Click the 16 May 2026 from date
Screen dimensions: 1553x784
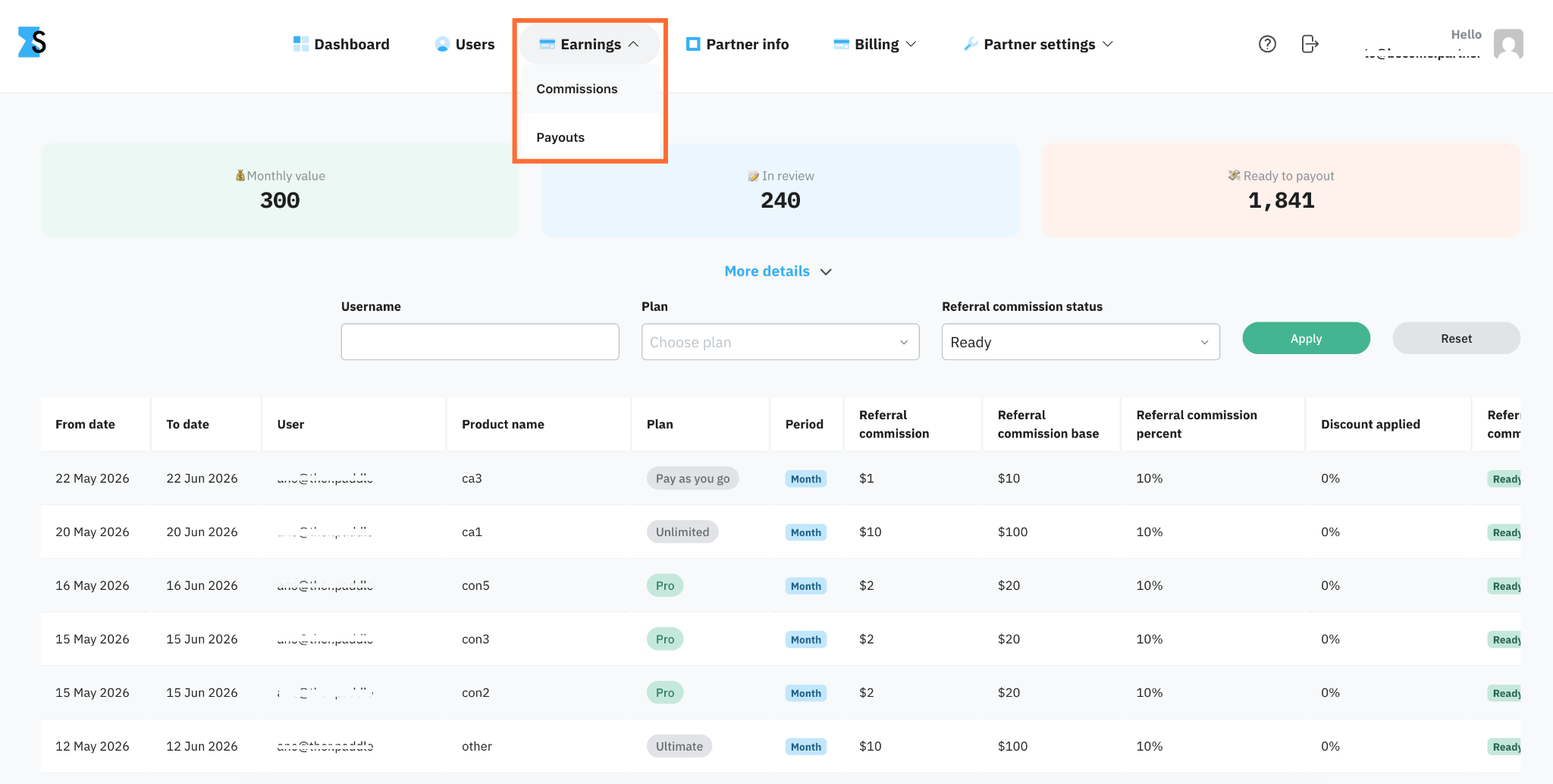[93, 585]
